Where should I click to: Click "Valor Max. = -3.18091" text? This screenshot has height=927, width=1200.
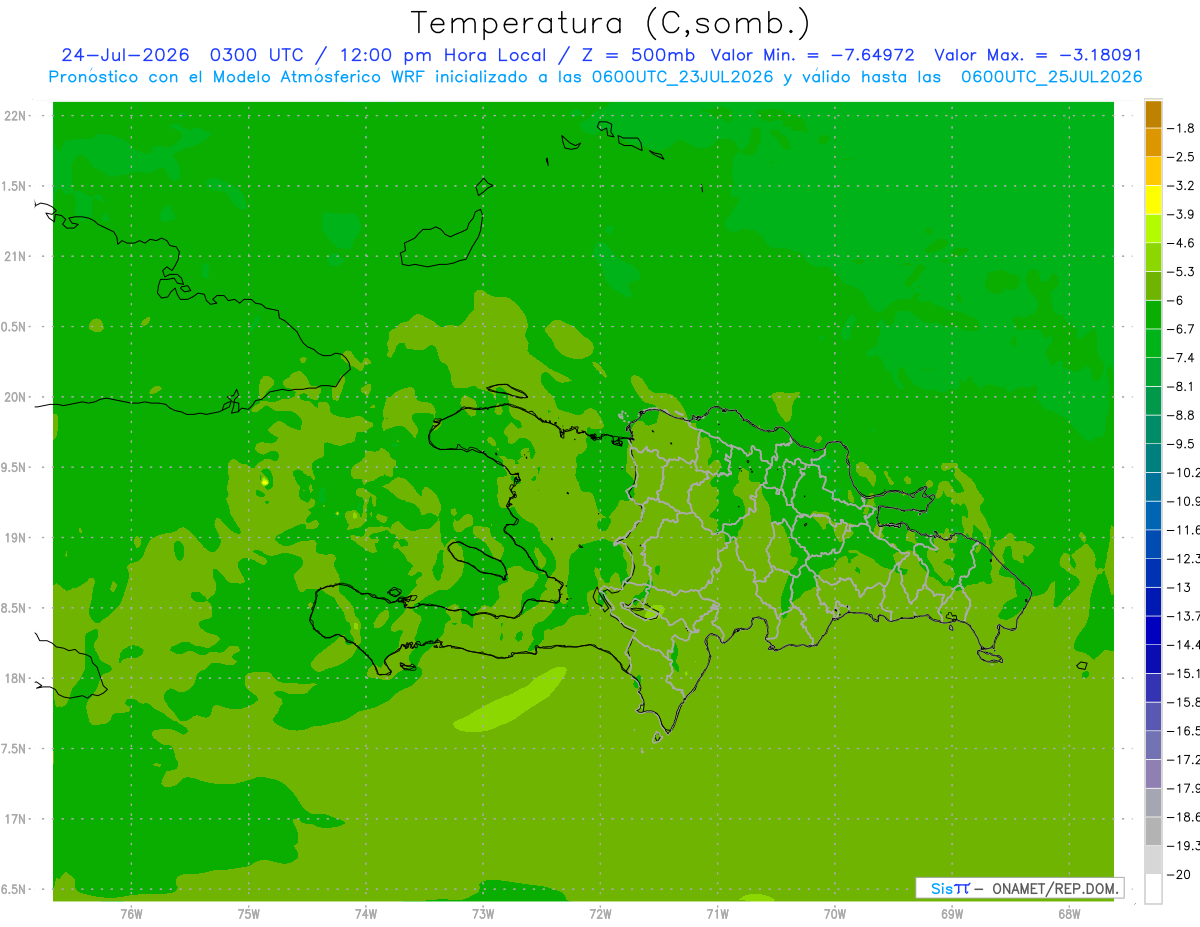coord(1038,55)
